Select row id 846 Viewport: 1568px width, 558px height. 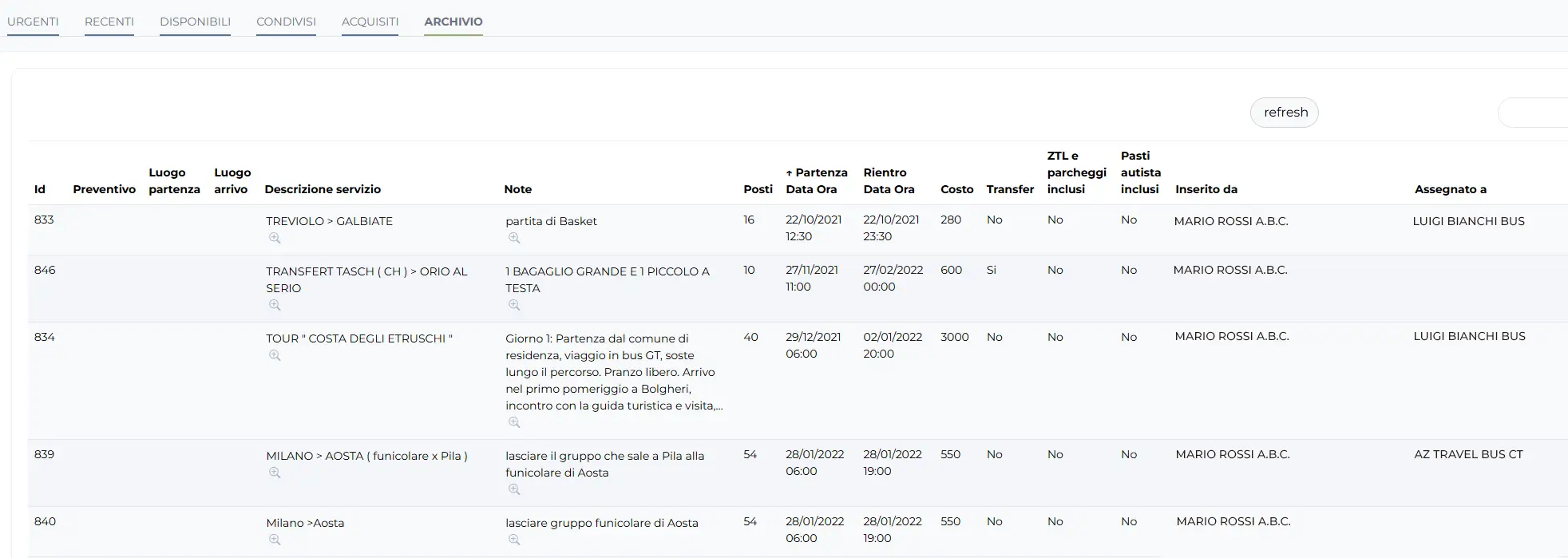45,270
